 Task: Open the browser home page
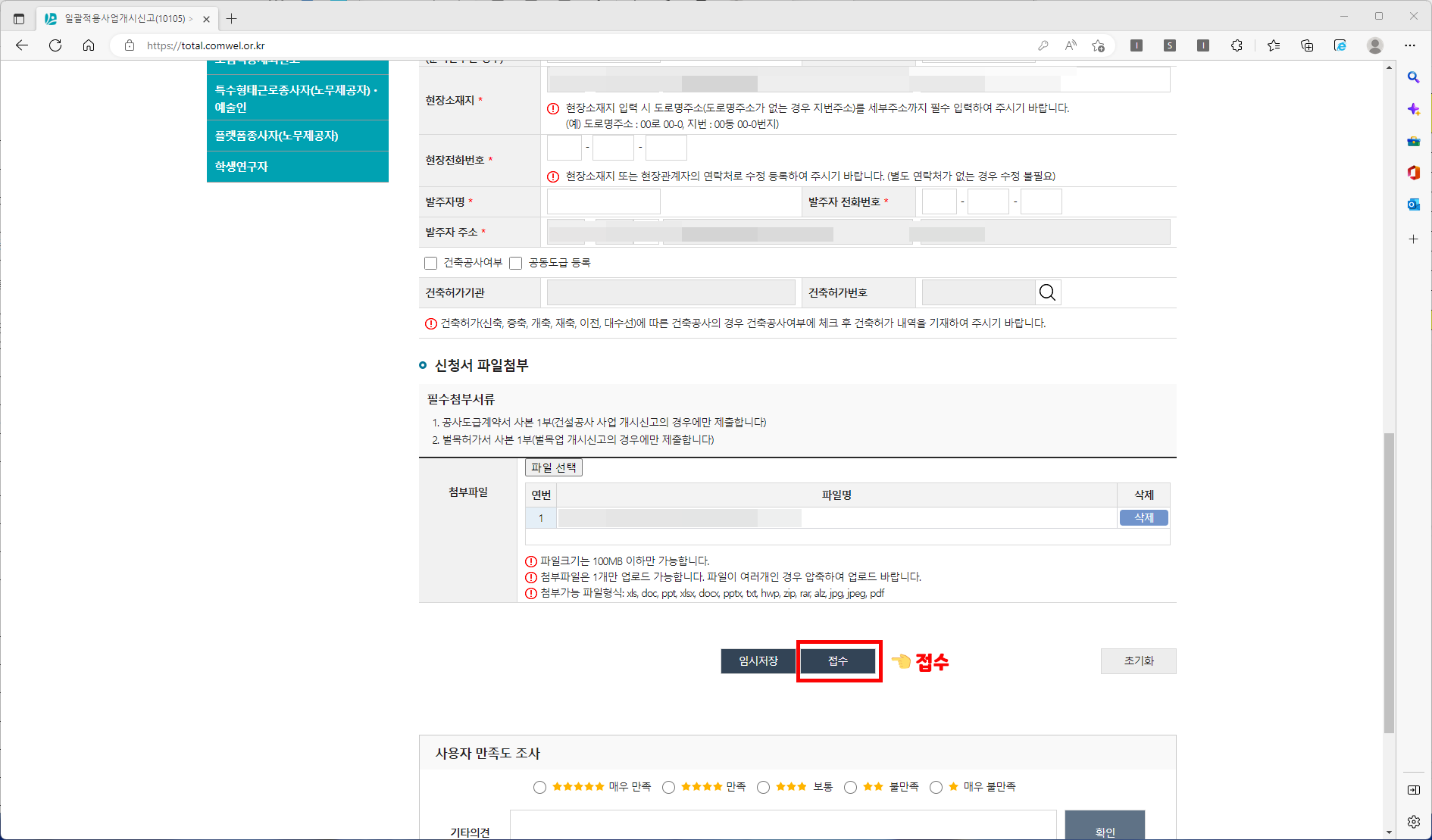click(89, 45)
